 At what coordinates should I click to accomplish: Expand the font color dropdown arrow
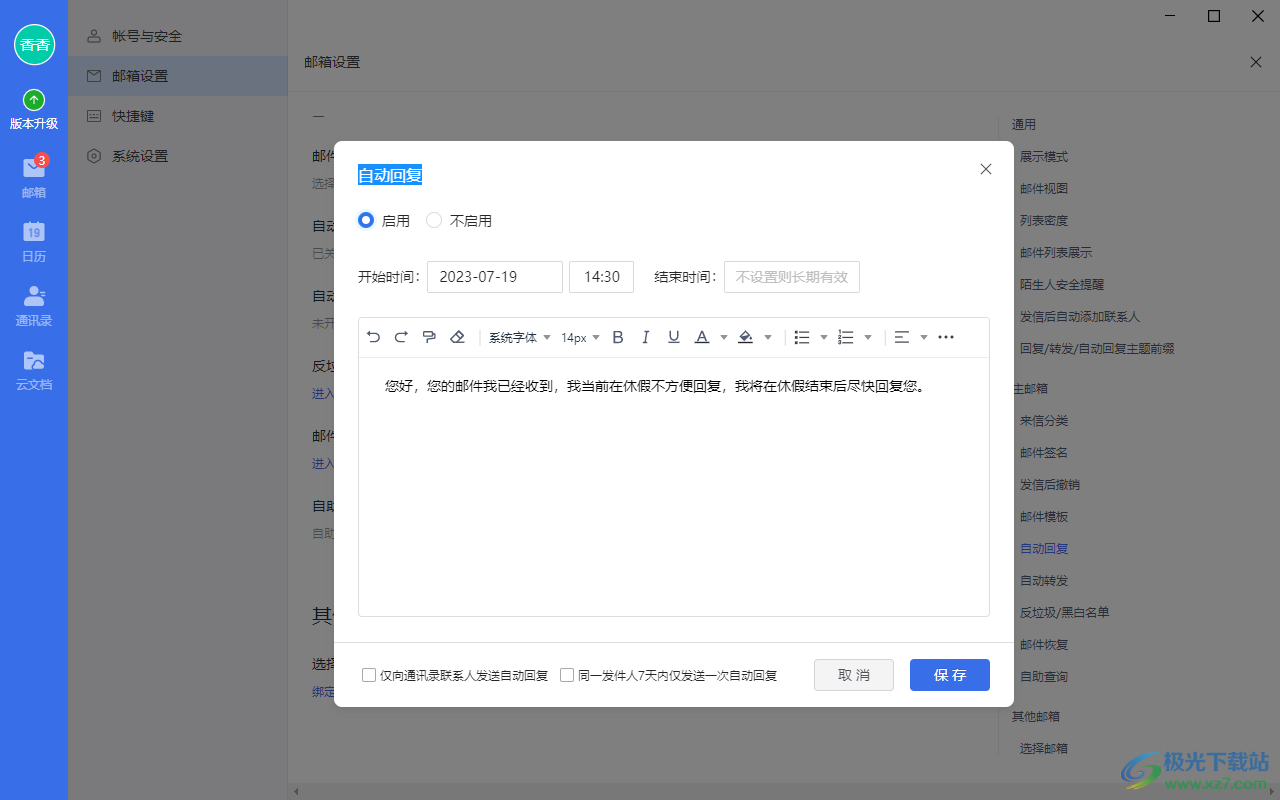(x=724, y=337)
